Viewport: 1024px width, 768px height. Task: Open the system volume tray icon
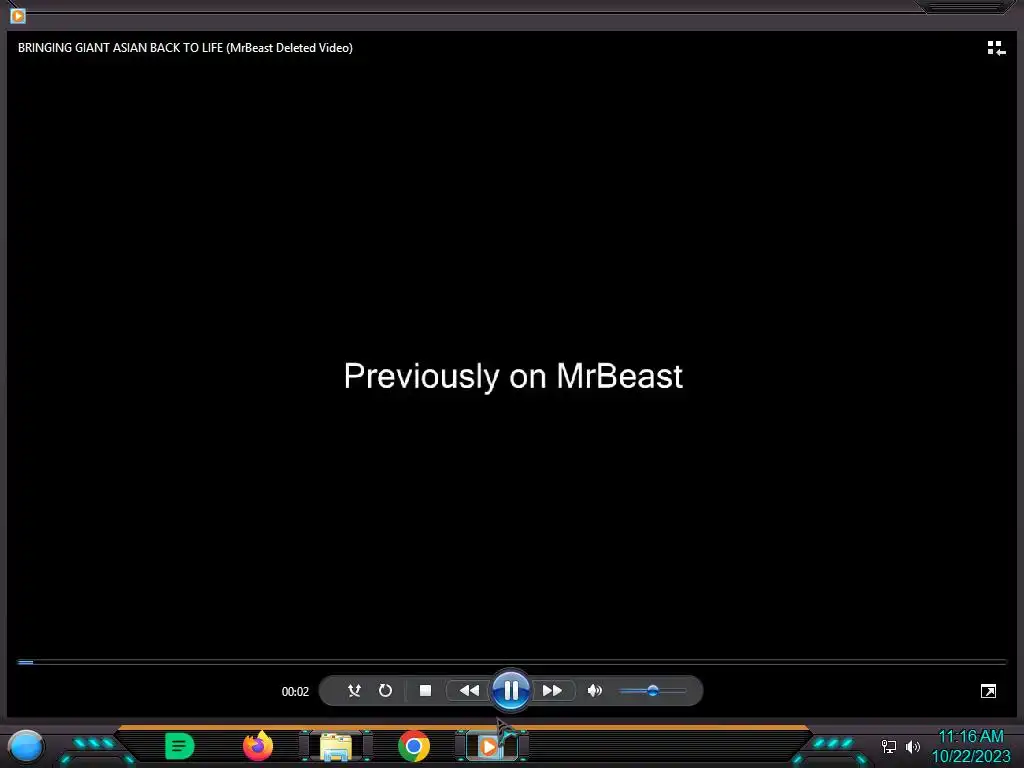coord(913,746)
